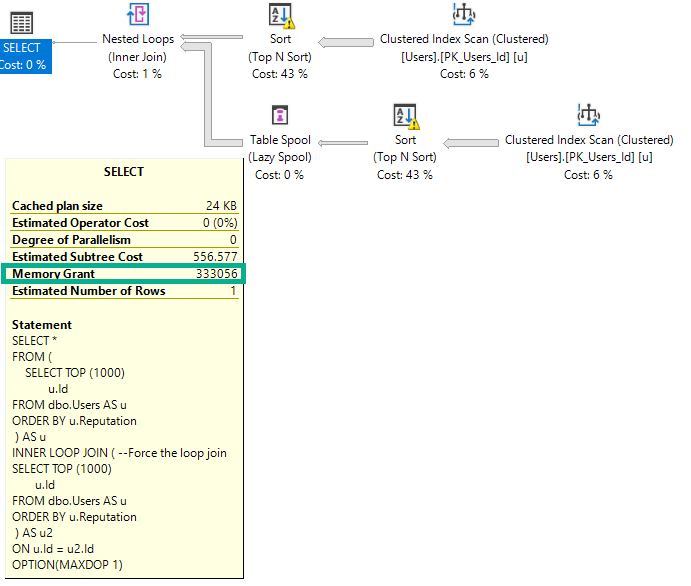Screen dimensions: 691x586
Task: Click the INNER LOOP JOIN statement line
Action: [119, 453]
